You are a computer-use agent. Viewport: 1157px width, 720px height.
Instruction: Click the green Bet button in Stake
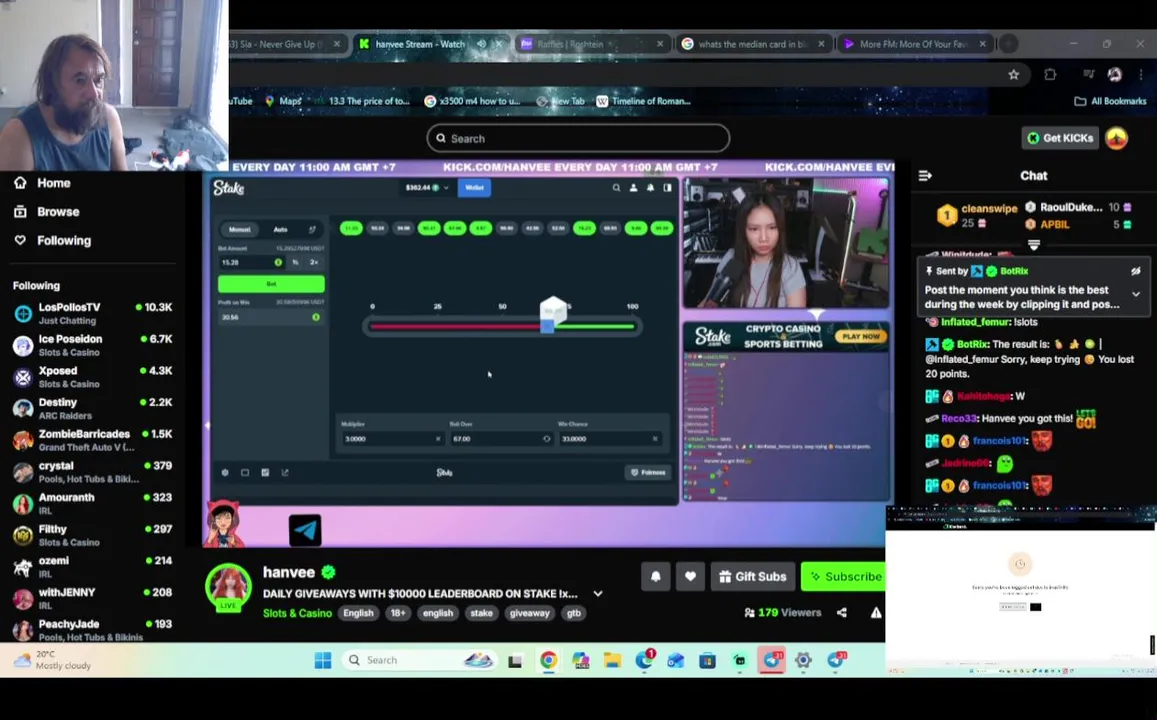tap(271, 284)
